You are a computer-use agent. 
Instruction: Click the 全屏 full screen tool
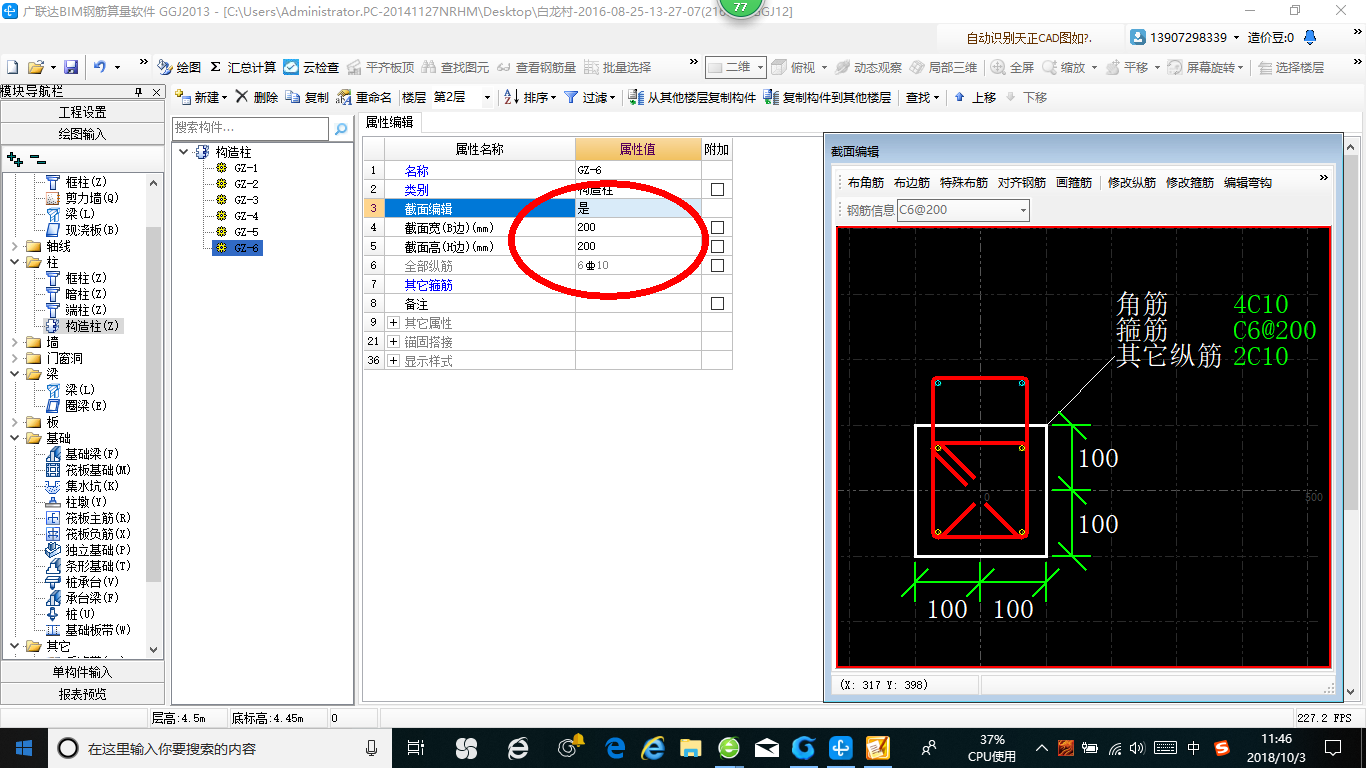[1012, 67]
